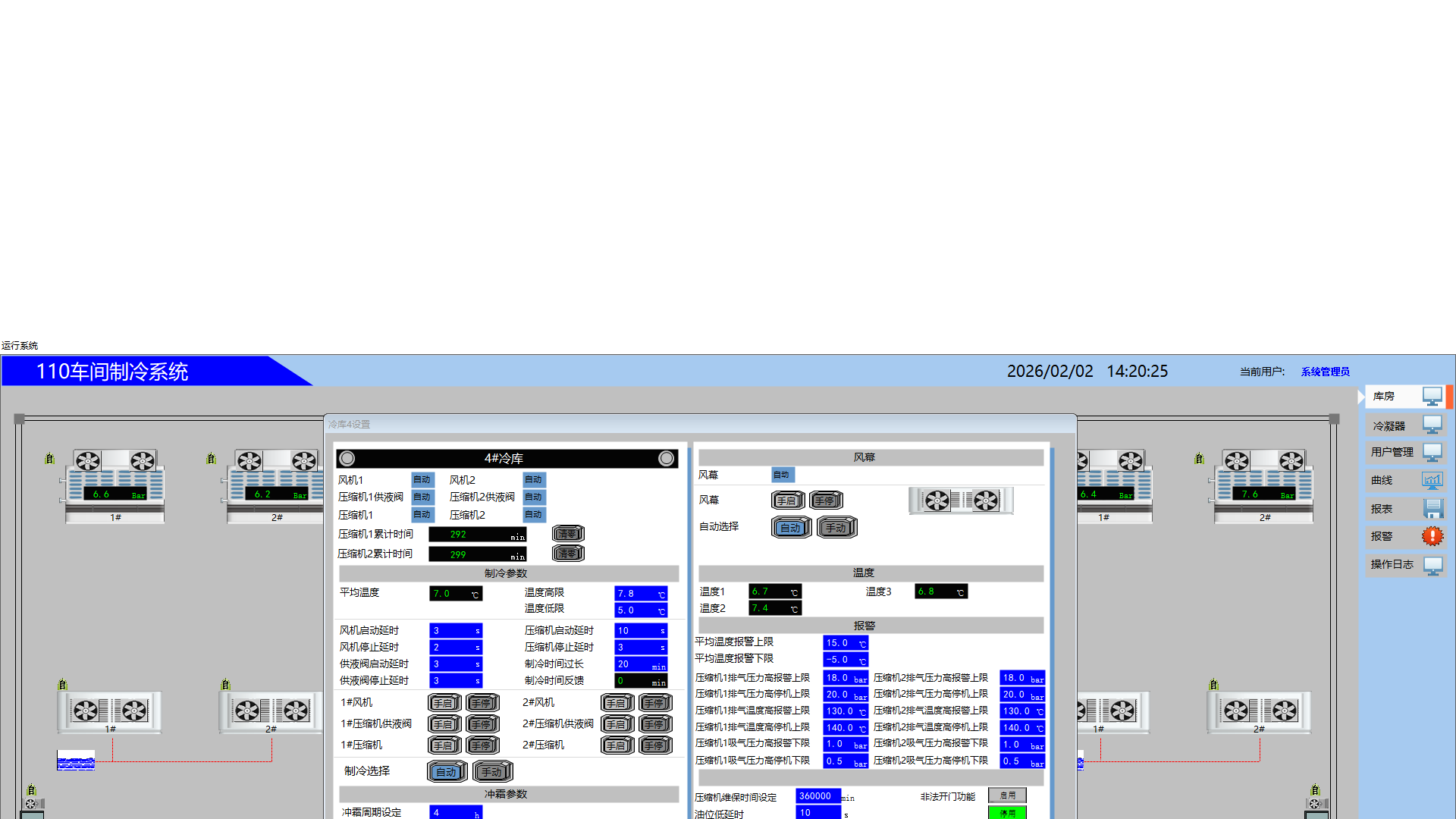This screenshot has width=1456, height=819.
Task: Click the air curtain fan unit image
Action: pos(960,500)
